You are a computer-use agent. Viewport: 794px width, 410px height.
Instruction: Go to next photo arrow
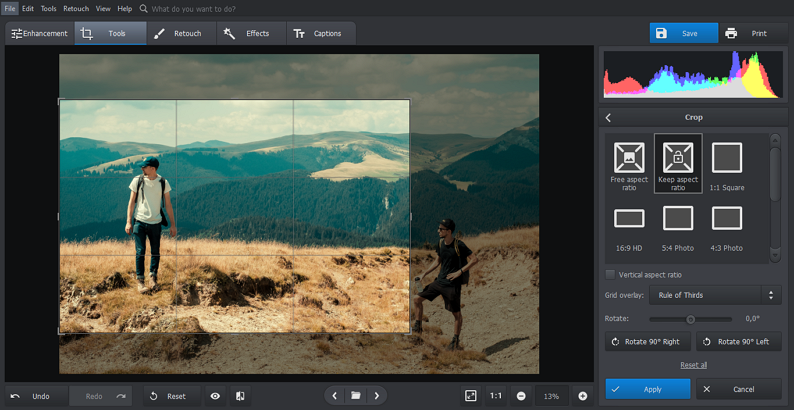coord(376,396)
